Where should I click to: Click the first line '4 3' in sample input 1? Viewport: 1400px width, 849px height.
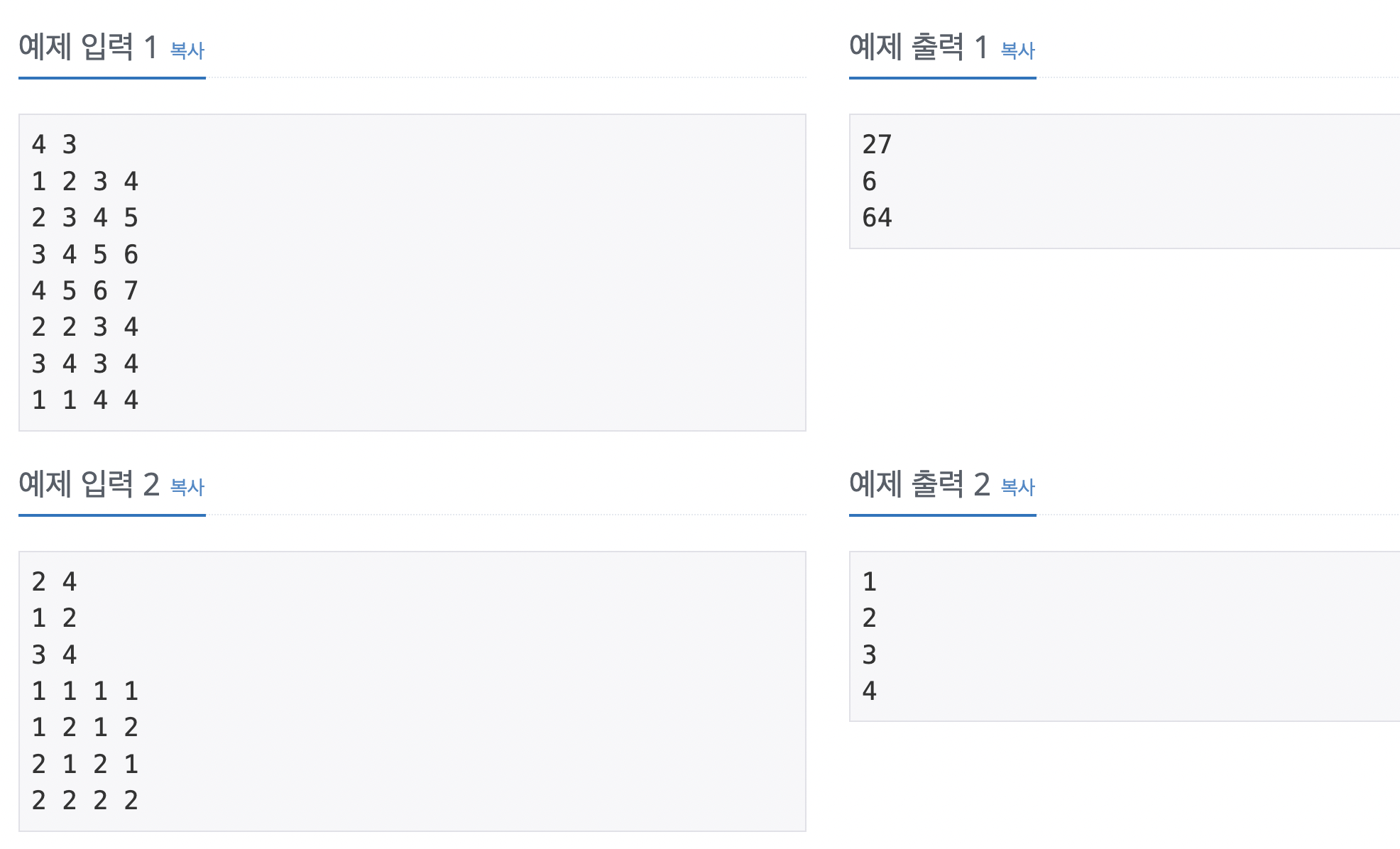point(54,145)
